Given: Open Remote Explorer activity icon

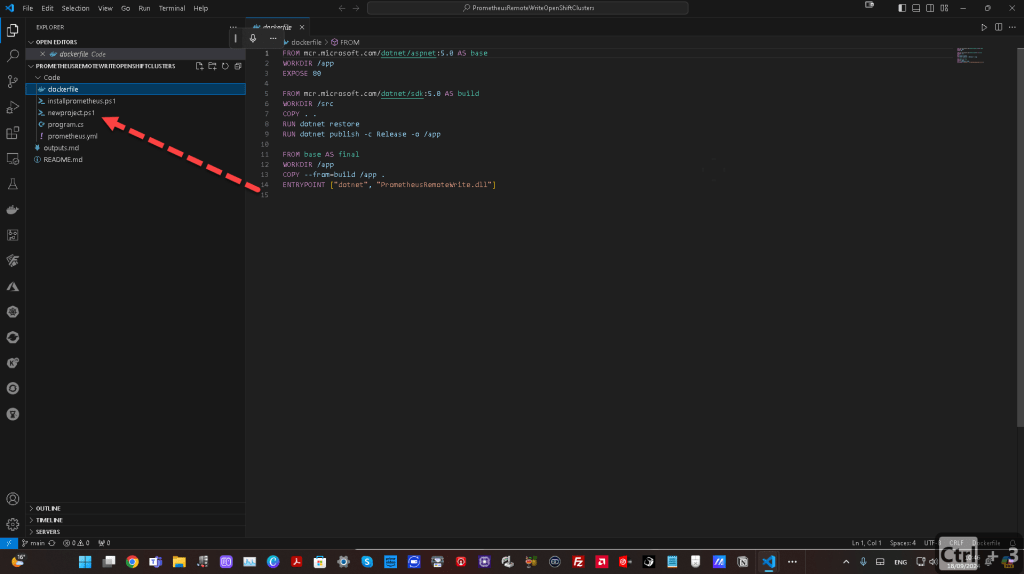Looking at the screenshot, I should [12, 159].
